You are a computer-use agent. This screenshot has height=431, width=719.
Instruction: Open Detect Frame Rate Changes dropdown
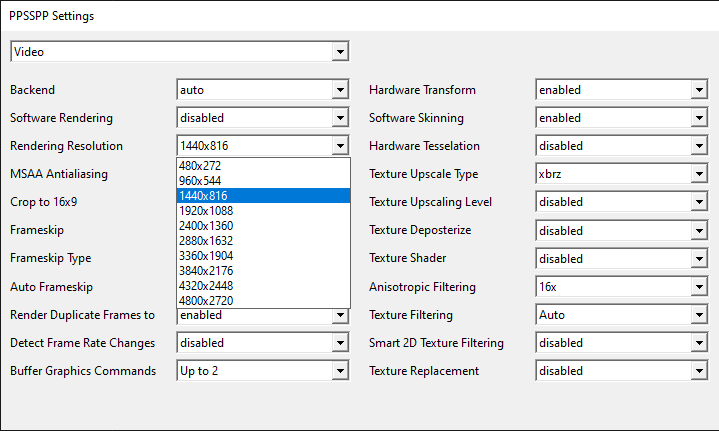click(263, 343)
